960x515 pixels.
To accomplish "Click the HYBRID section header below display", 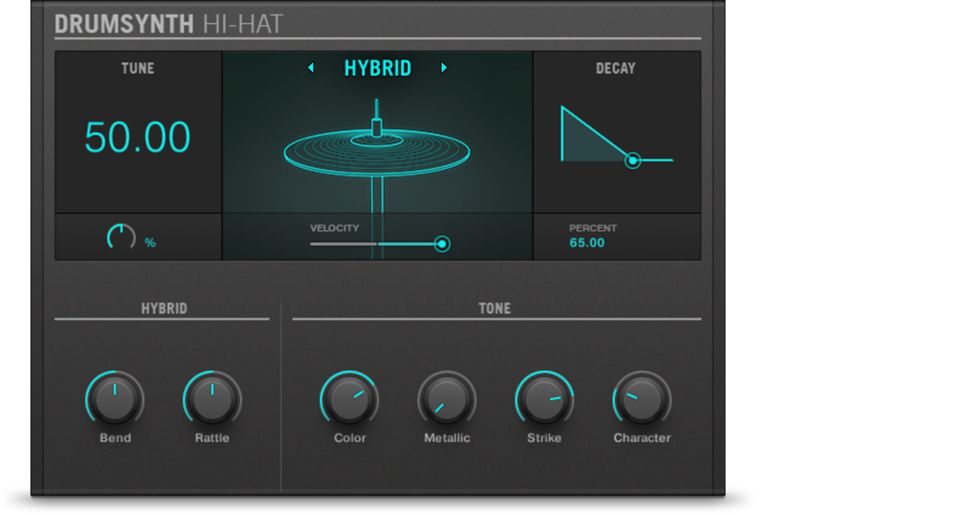I will point(163,308).
